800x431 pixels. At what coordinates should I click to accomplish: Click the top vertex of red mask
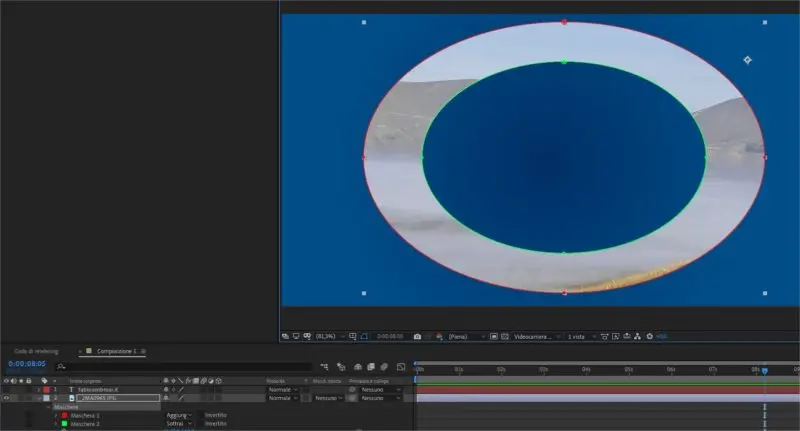[564, 22]
